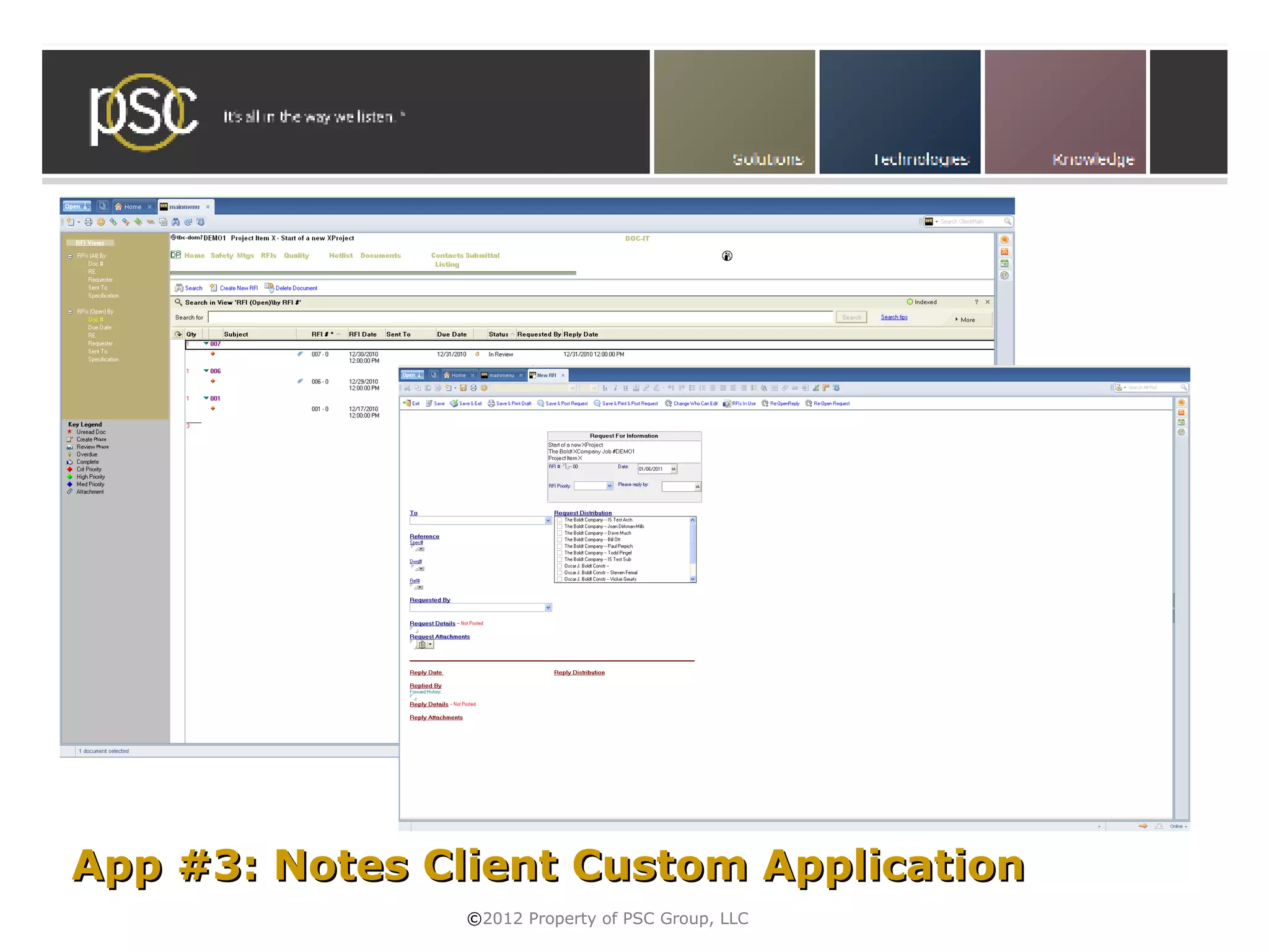
Task: Click the Search tips link
Action: [x=894, y=317]
